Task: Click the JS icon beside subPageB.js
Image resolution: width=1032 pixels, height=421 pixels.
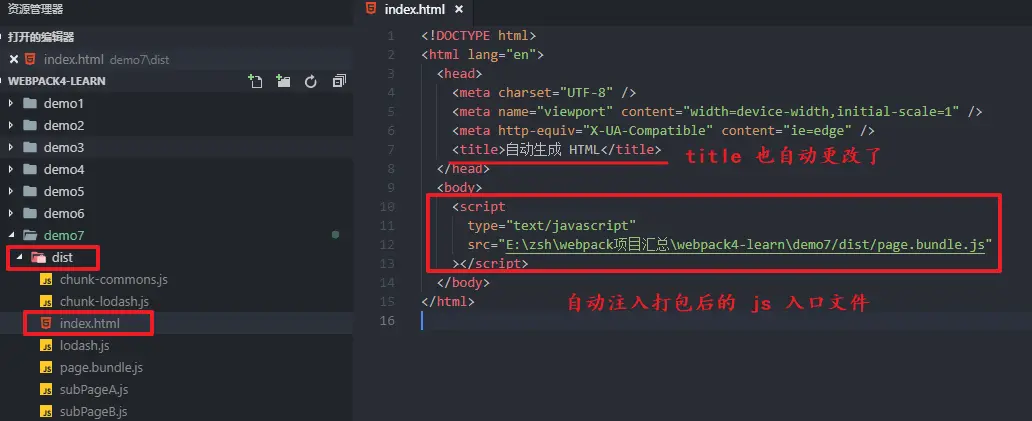Action: [46, 411]
